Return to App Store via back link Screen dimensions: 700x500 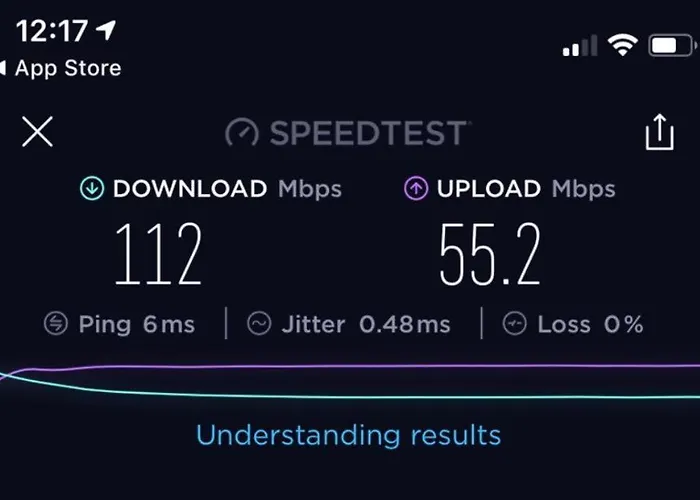pos(61,68)
